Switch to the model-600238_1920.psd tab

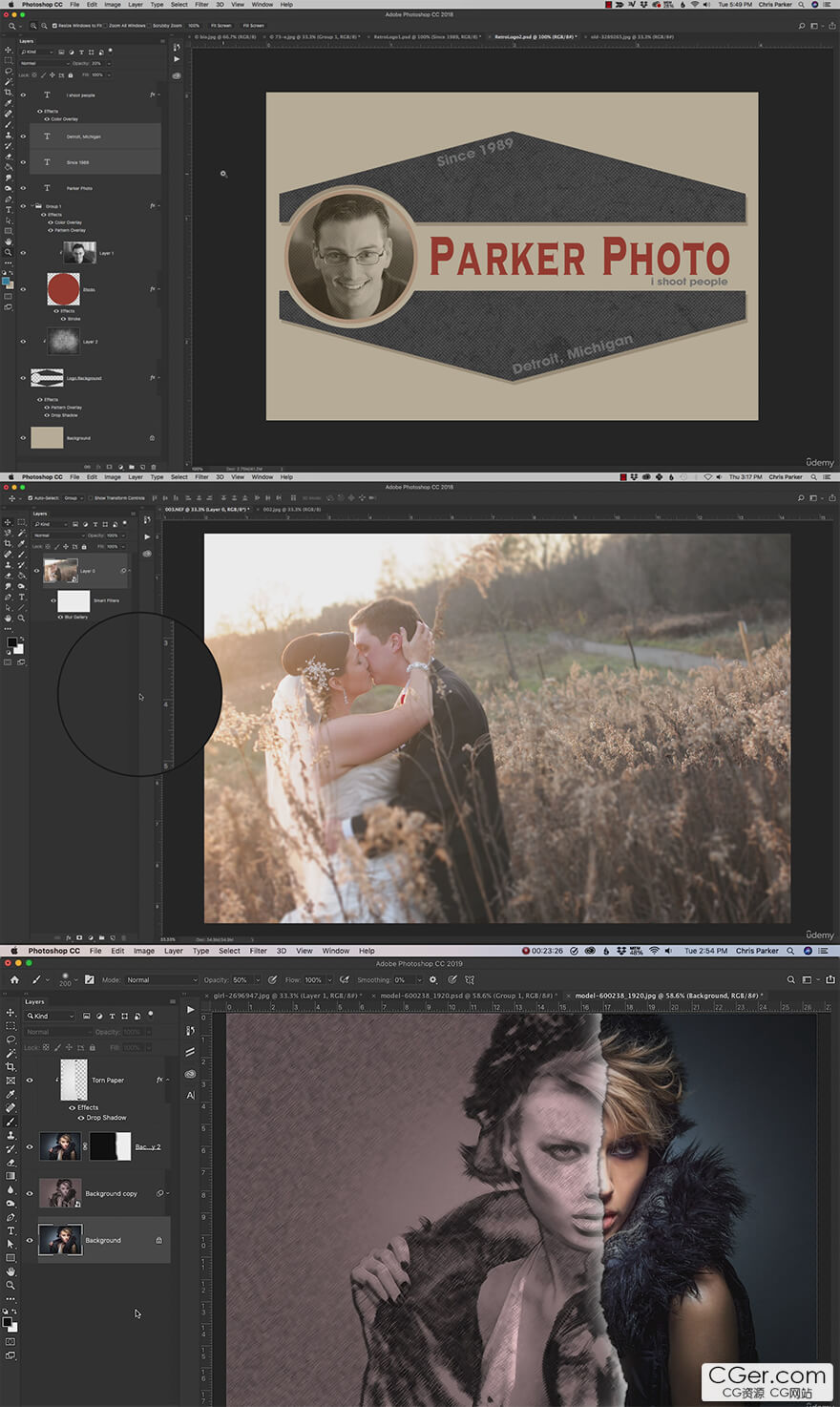pyautogui.click(x=468, y=996)
